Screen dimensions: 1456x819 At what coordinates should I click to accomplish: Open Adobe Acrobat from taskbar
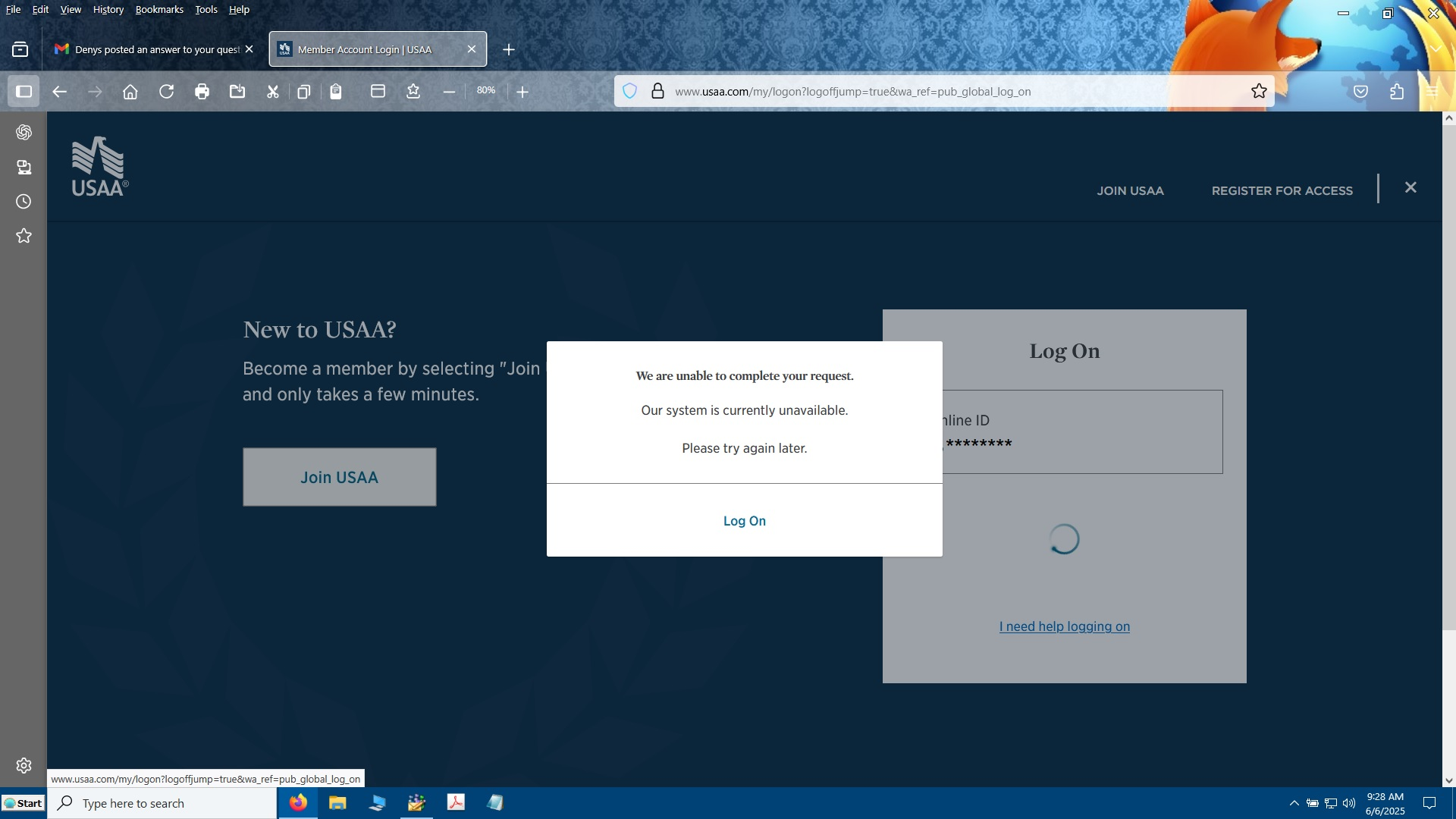coord(456,802)
